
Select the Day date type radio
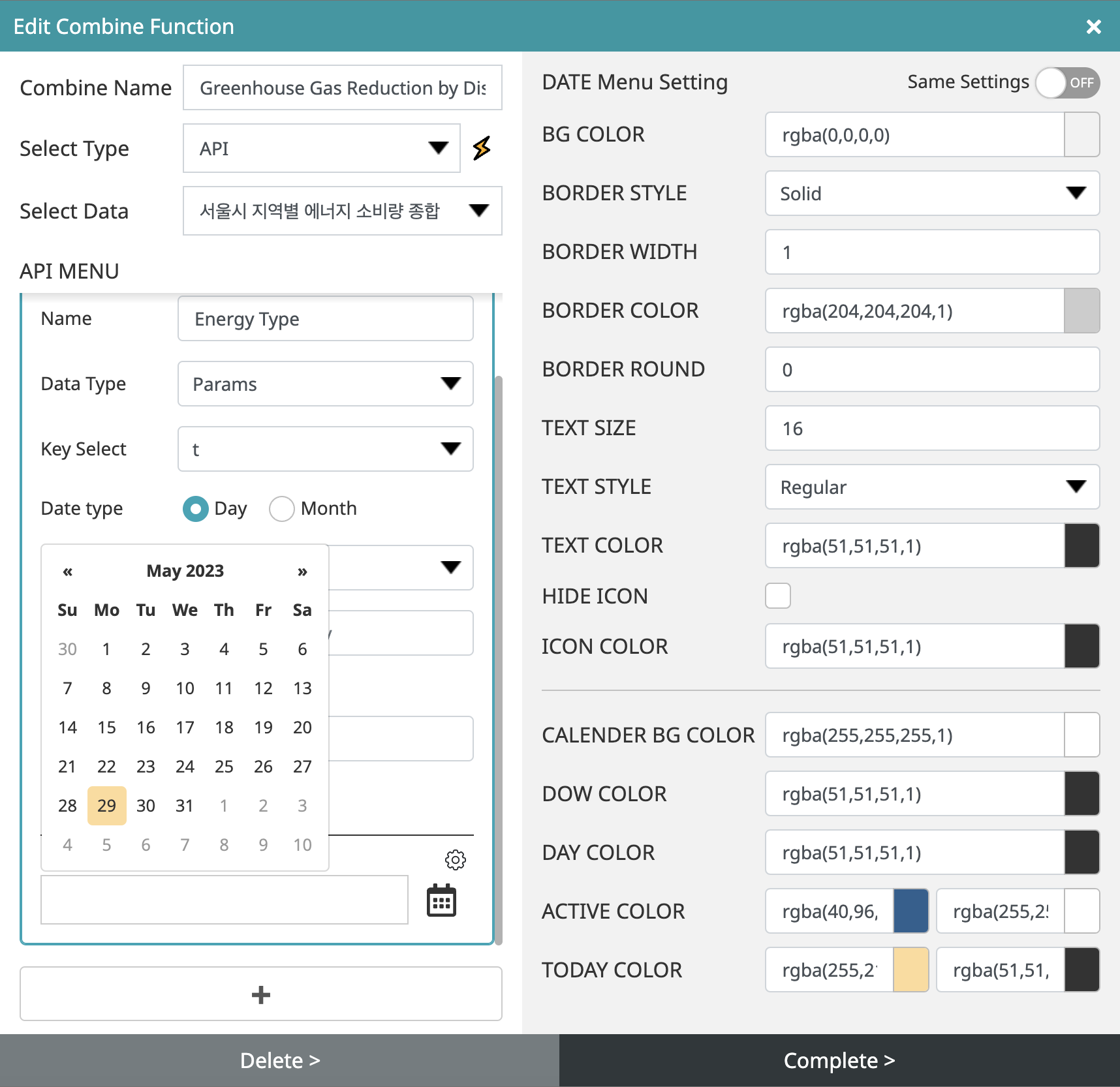pos(195,508)
